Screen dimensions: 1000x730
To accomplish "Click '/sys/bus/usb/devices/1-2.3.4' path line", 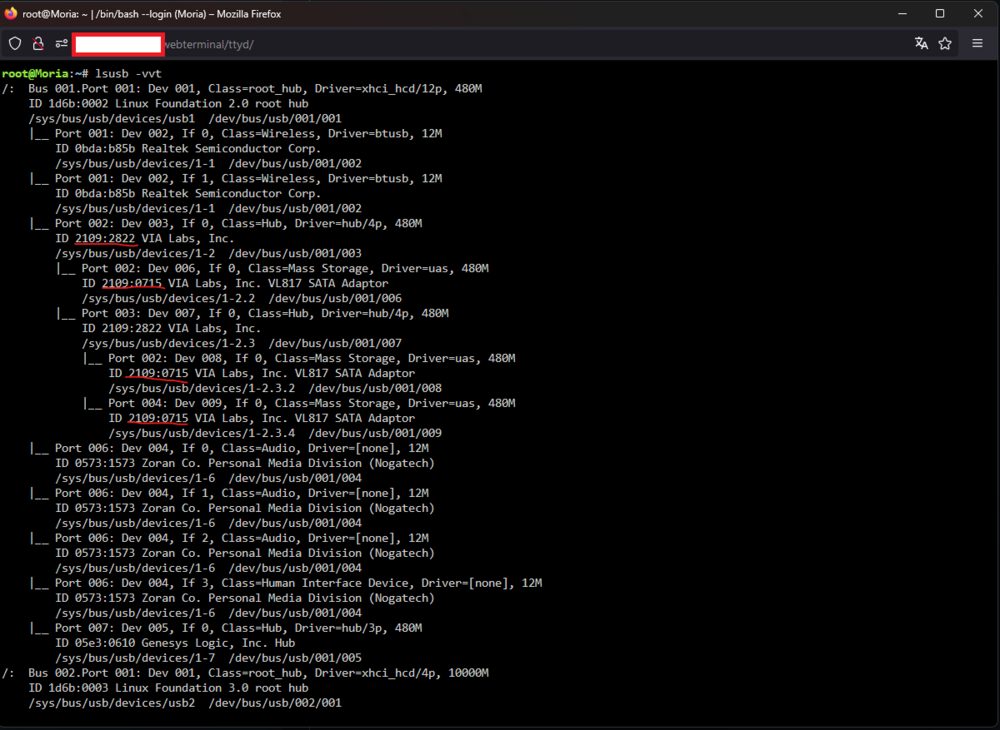I will (x=275, y=433).
